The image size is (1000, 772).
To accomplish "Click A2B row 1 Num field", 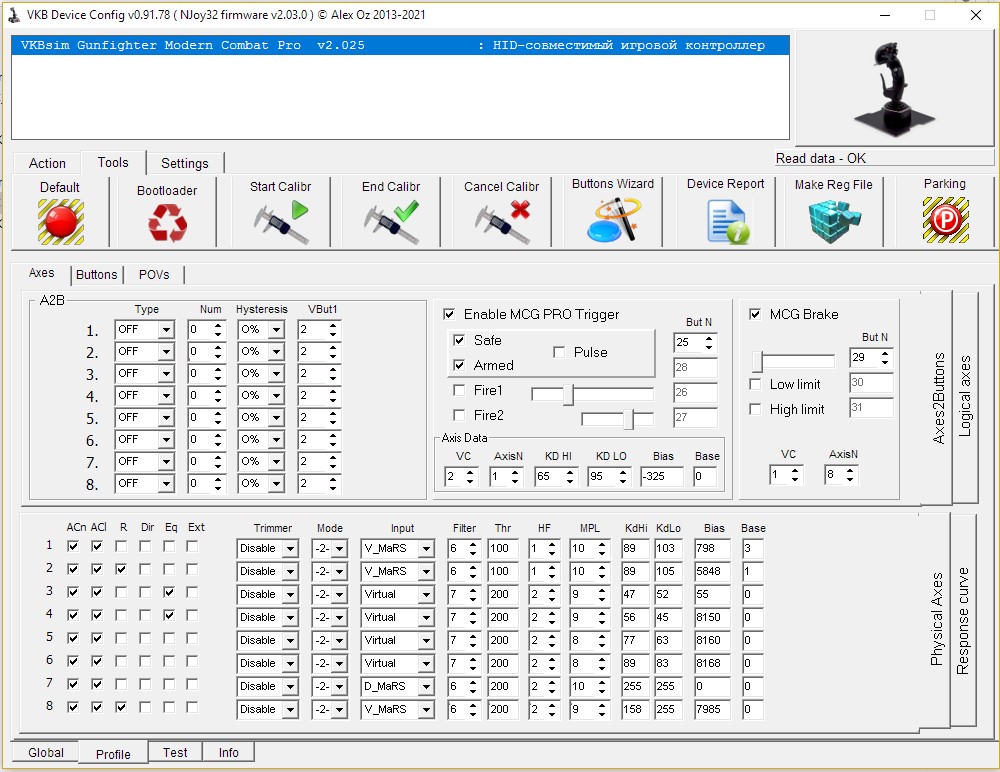I will pos(200,330).
